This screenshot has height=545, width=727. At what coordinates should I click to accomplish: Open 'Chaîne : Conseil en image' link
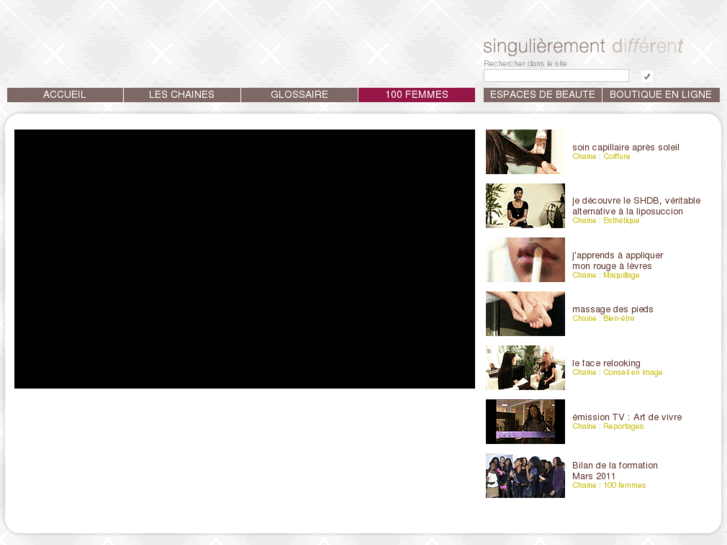tap(617, 372)
